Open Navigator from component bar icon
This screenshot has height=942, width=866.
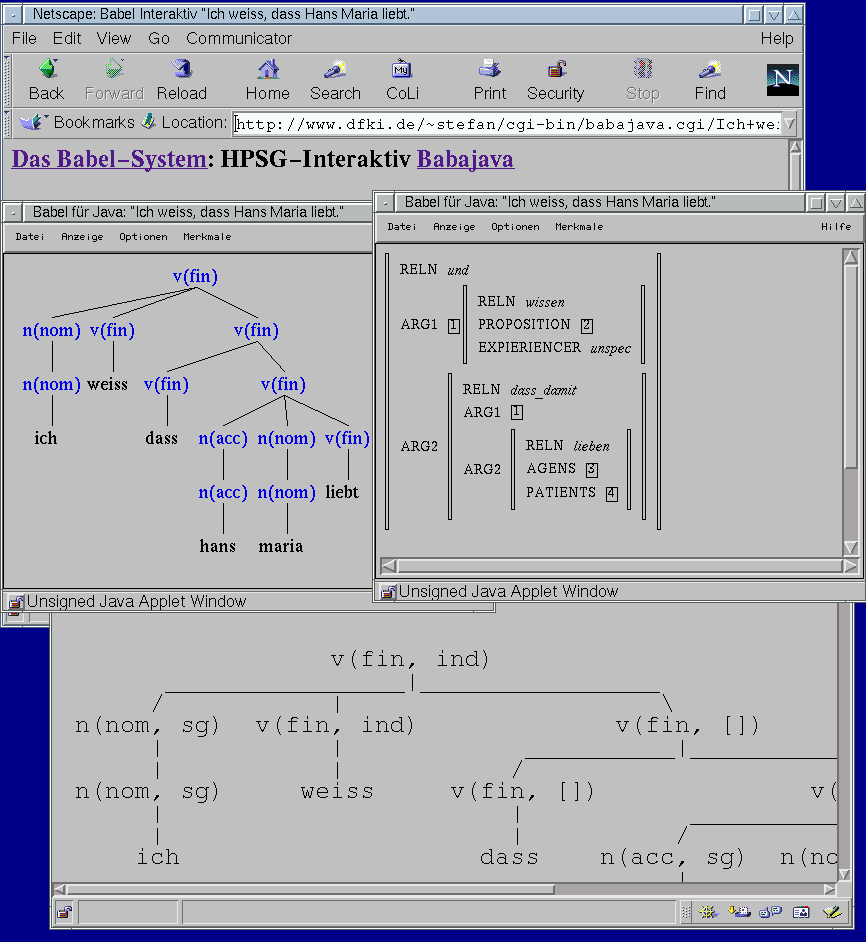point(708,912)
